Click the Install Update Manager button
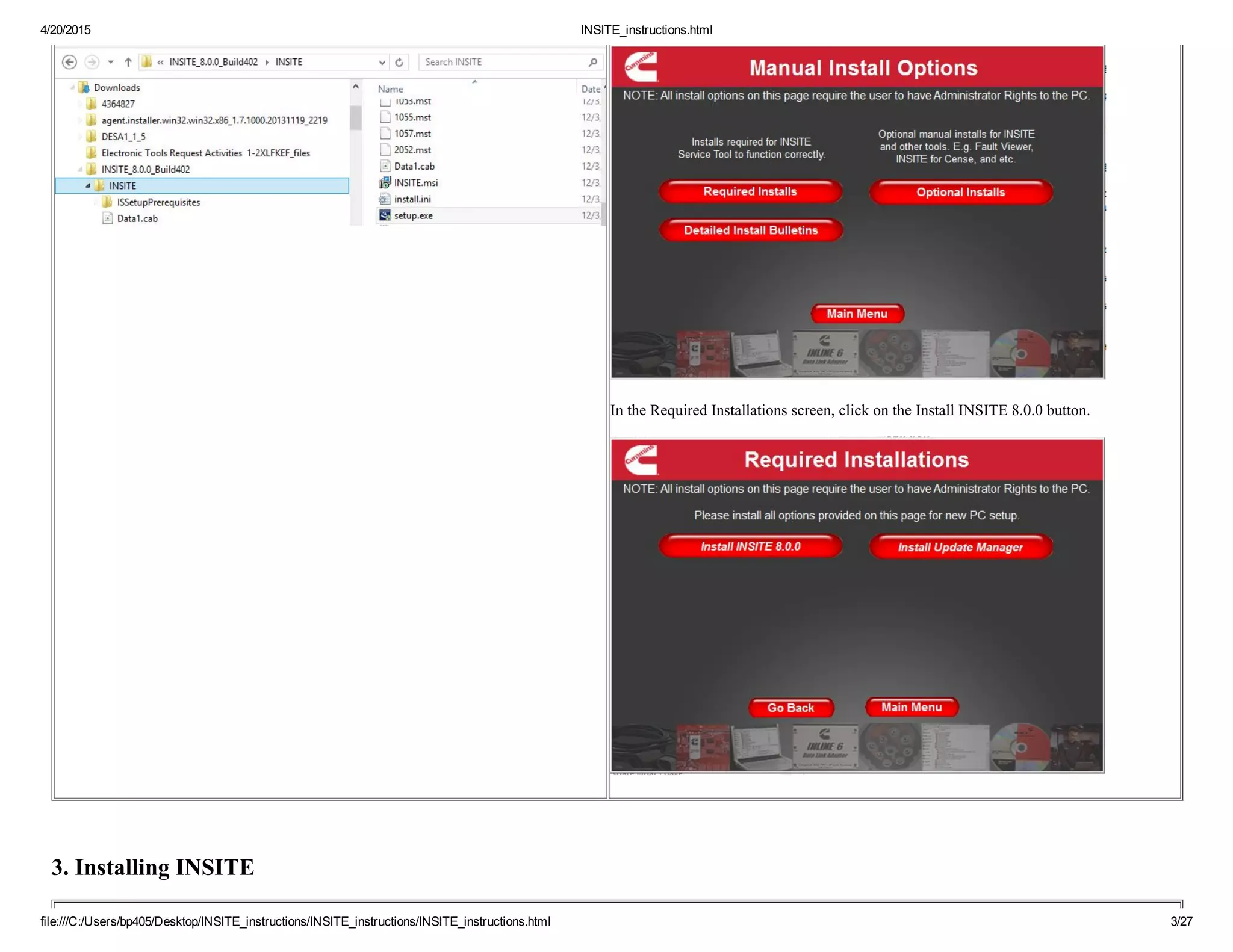The height and width of the screenshot is (952, 1233). pos(960,547)
